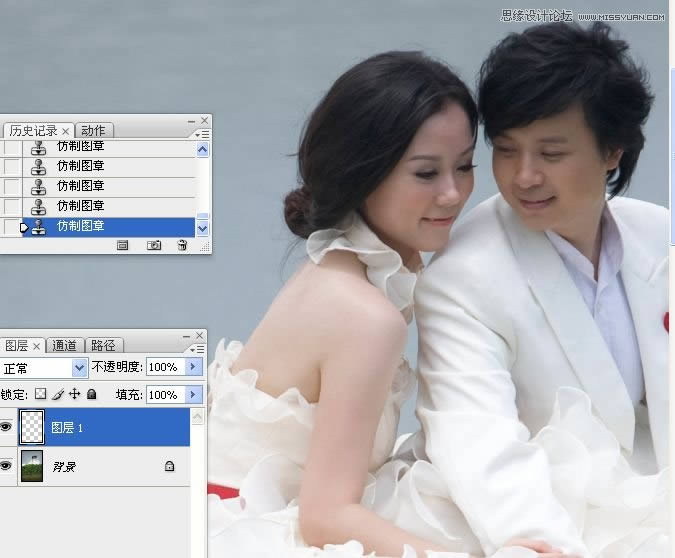This screenshot has width=675, height=558.
Task: Click the lock image pixels brush icon
Action: pyautogui.click(x=57, y=395)
